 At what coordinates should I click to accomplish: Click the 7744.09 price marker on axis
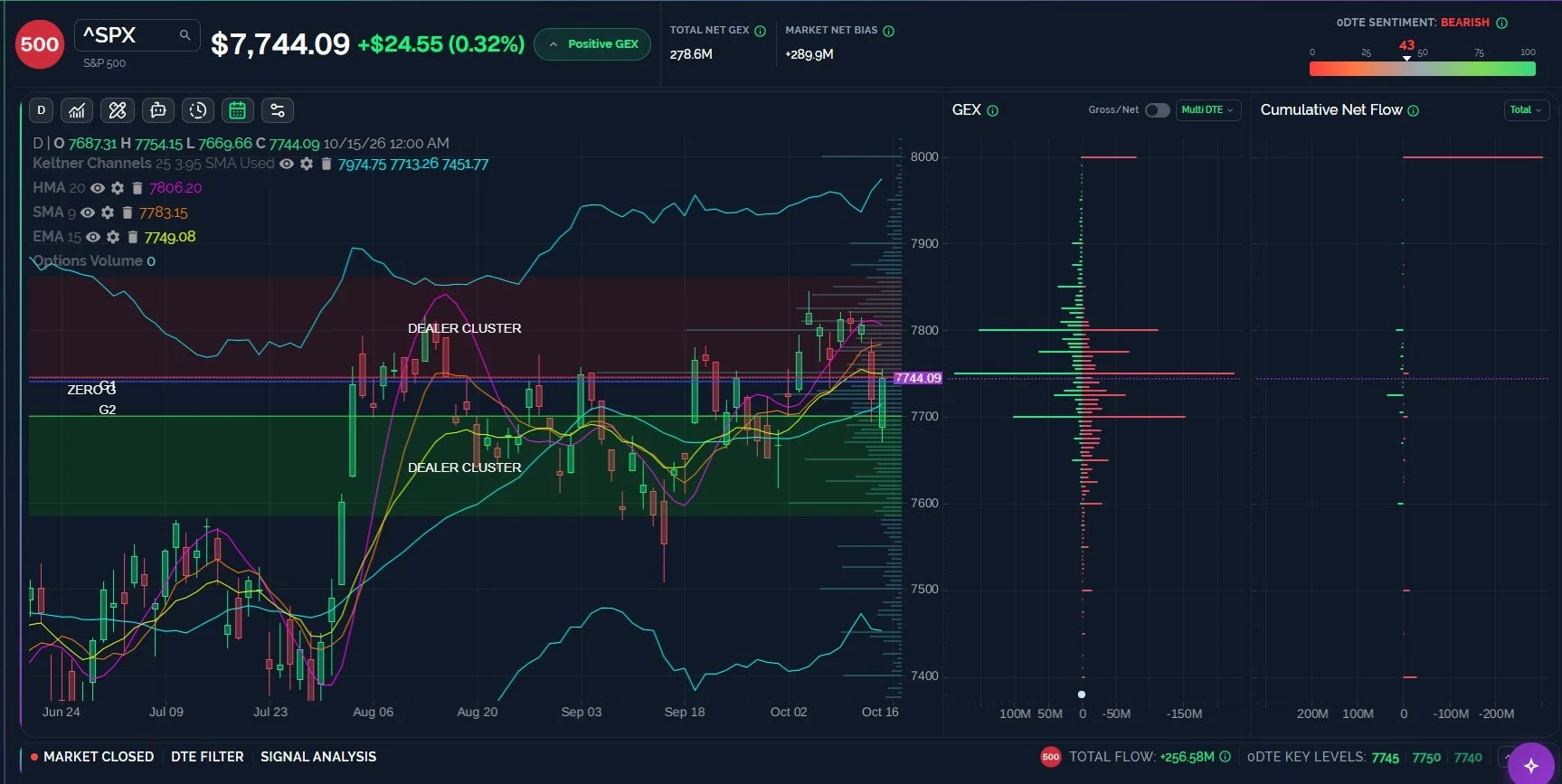tap(918, 378)
